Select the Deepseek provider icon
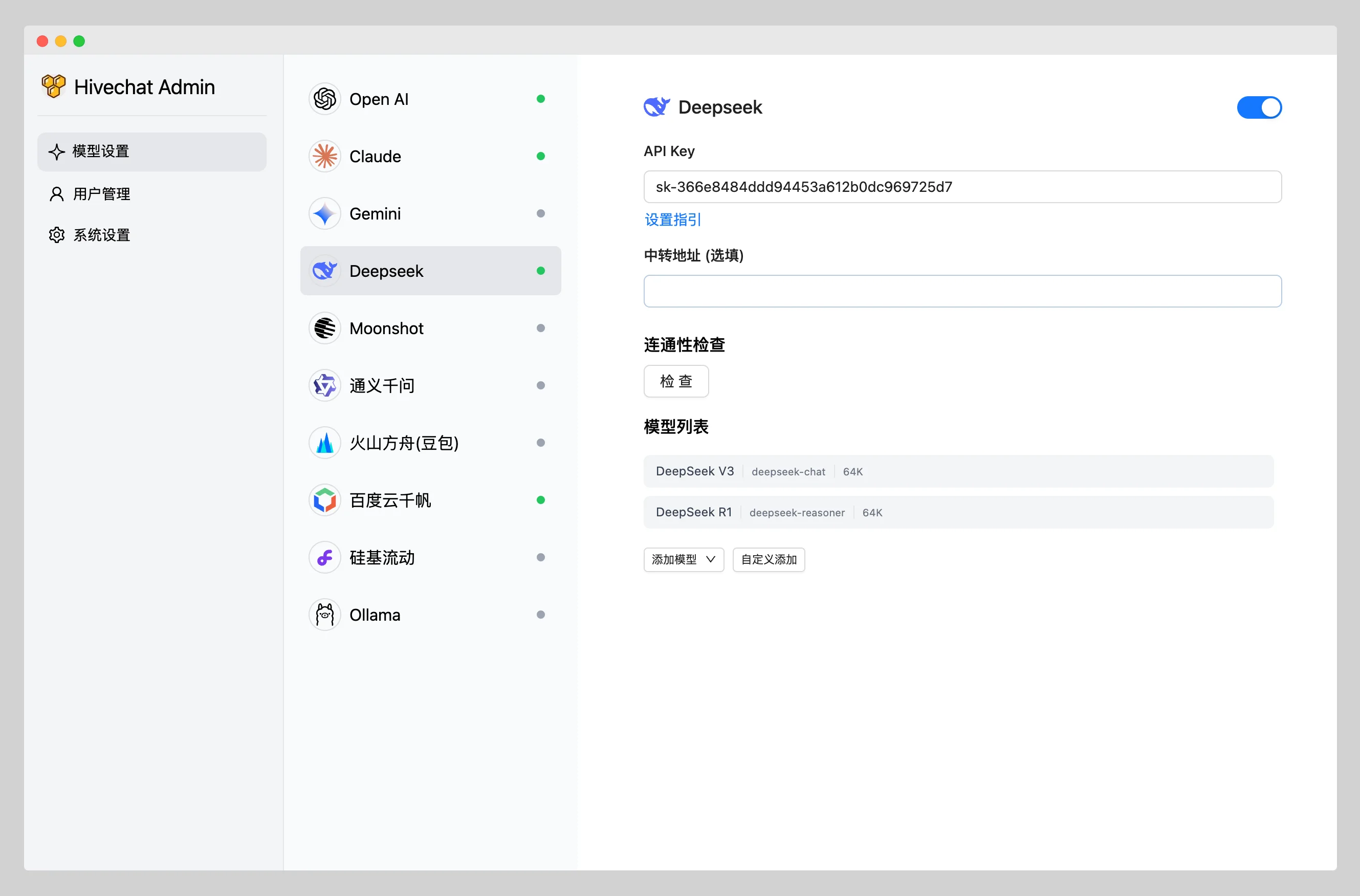 (325, 271)
